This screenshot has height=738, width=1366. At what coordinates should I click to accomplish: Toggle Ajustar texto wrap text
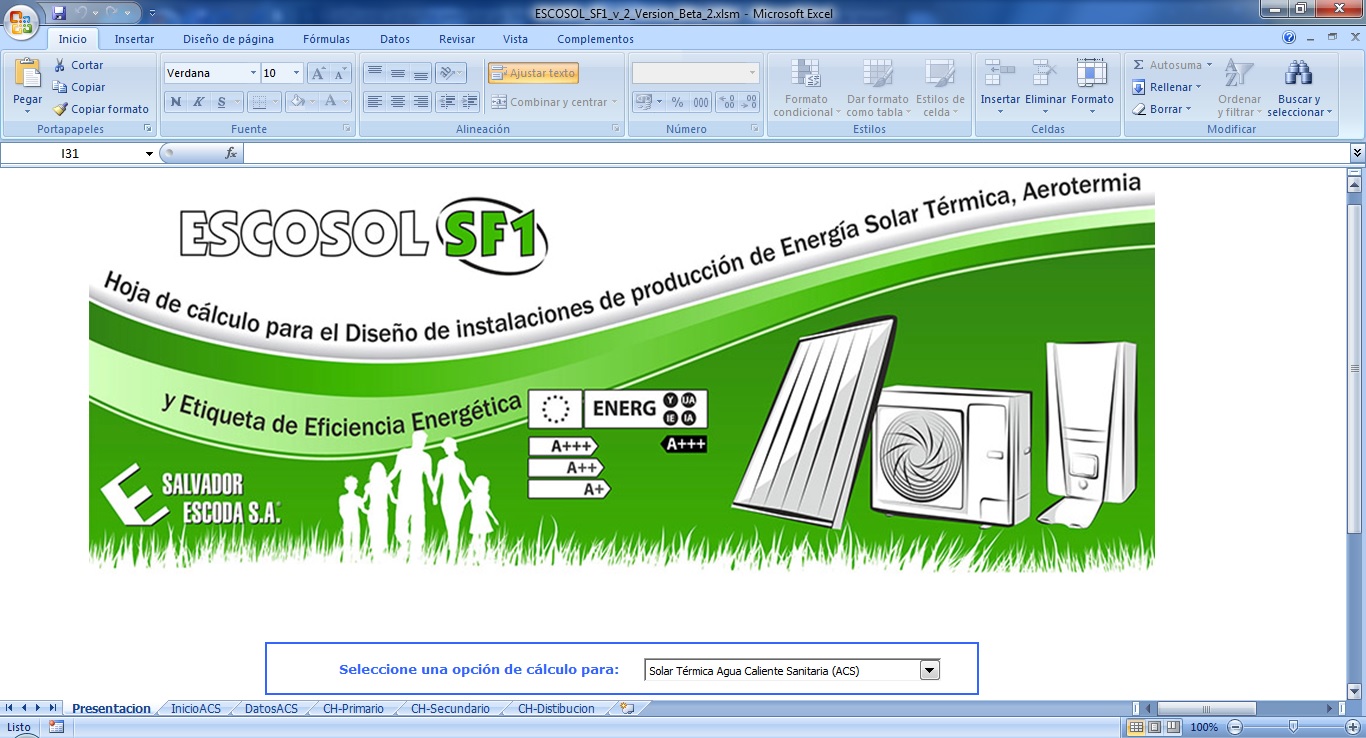[x=533, y=73]
